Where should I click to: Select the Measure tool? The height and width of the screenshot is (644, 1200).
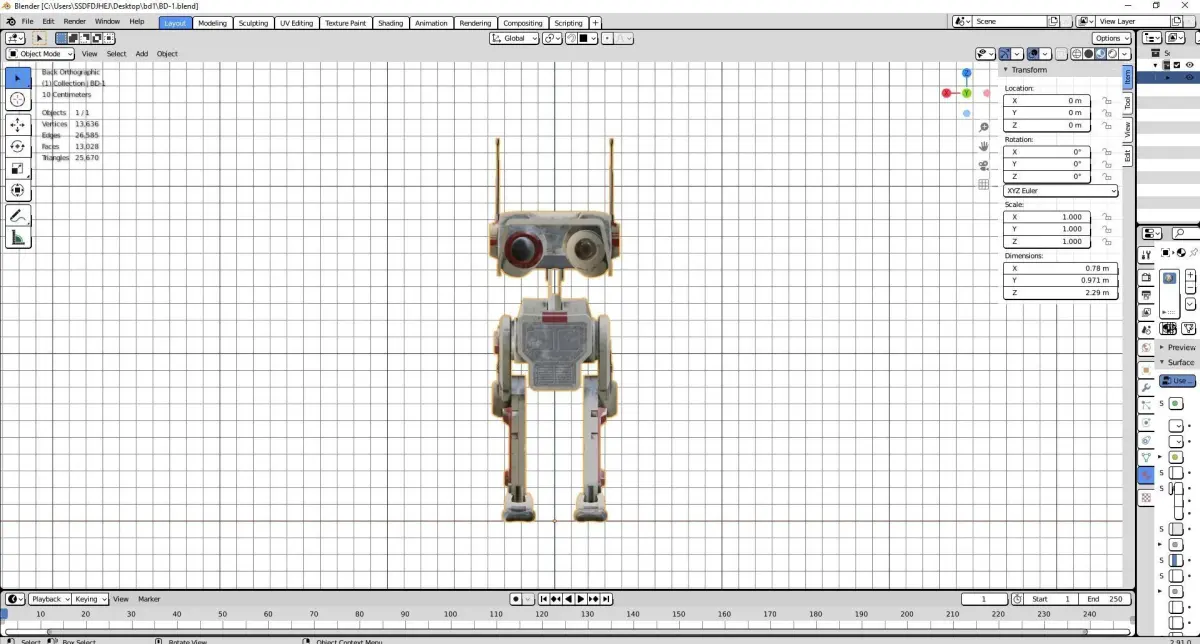point(18,238)
